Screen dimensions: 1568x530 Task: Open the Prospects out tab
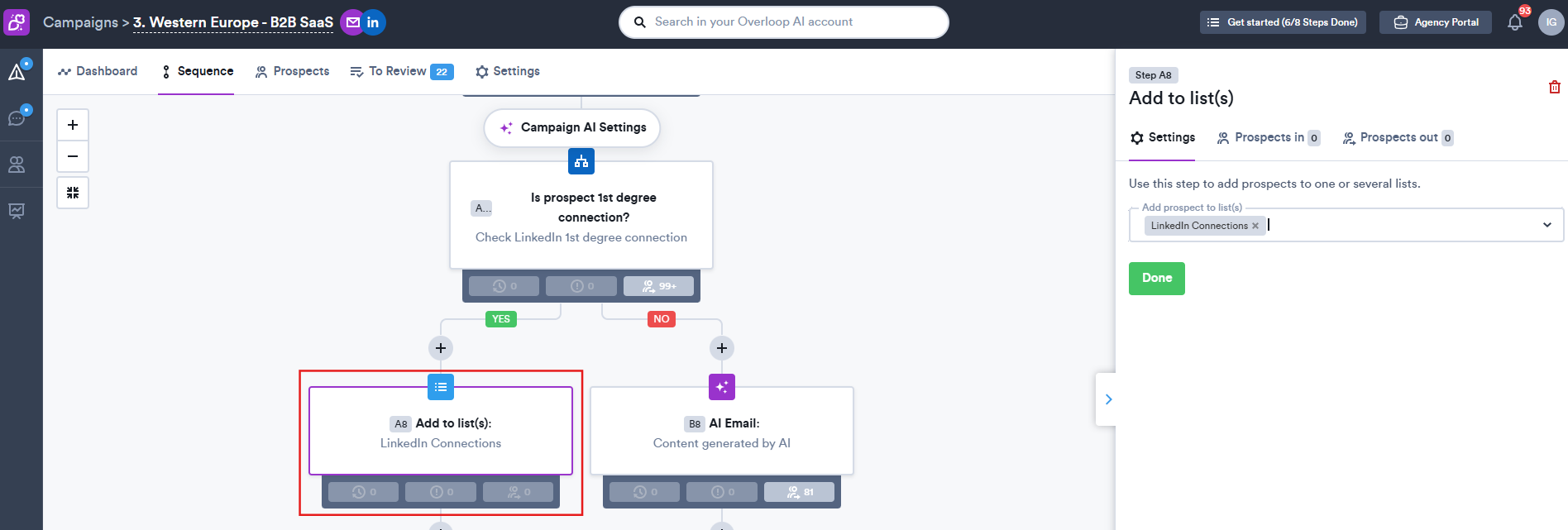pos(1397,138)
